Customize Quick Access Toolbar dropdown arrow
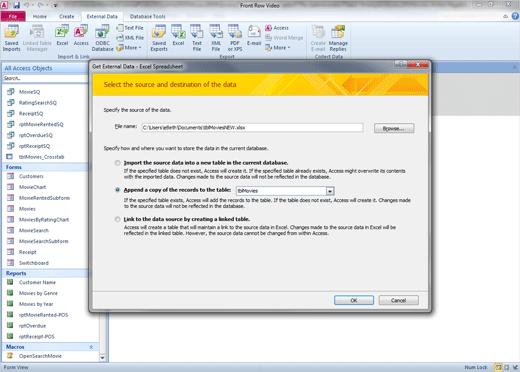This screenshot has height=372, width=520. pyautogui.click(x=56, y=5)
